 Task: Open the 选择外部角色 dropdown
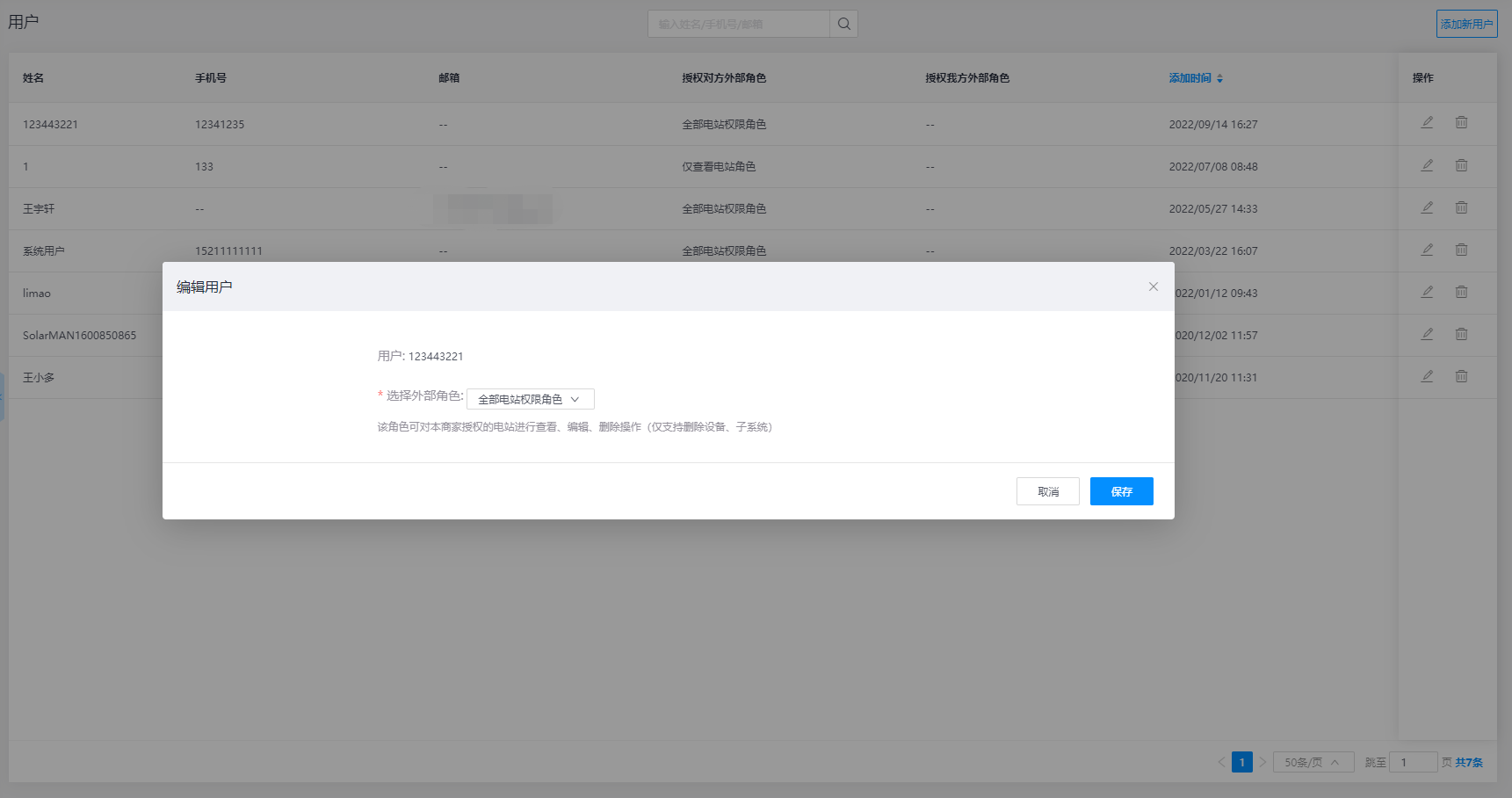(530, 399)
